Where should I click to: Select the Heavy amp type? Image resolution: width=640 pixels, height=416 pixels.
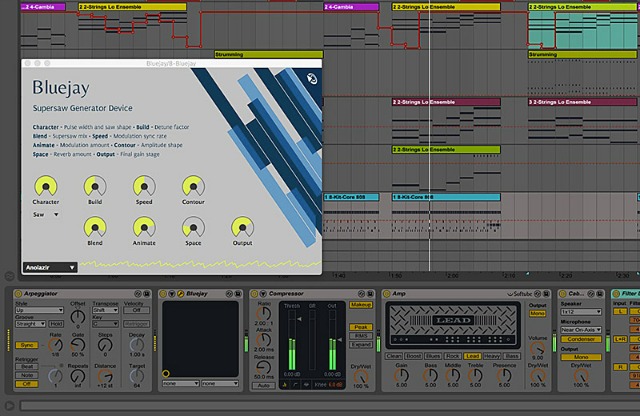492,356
